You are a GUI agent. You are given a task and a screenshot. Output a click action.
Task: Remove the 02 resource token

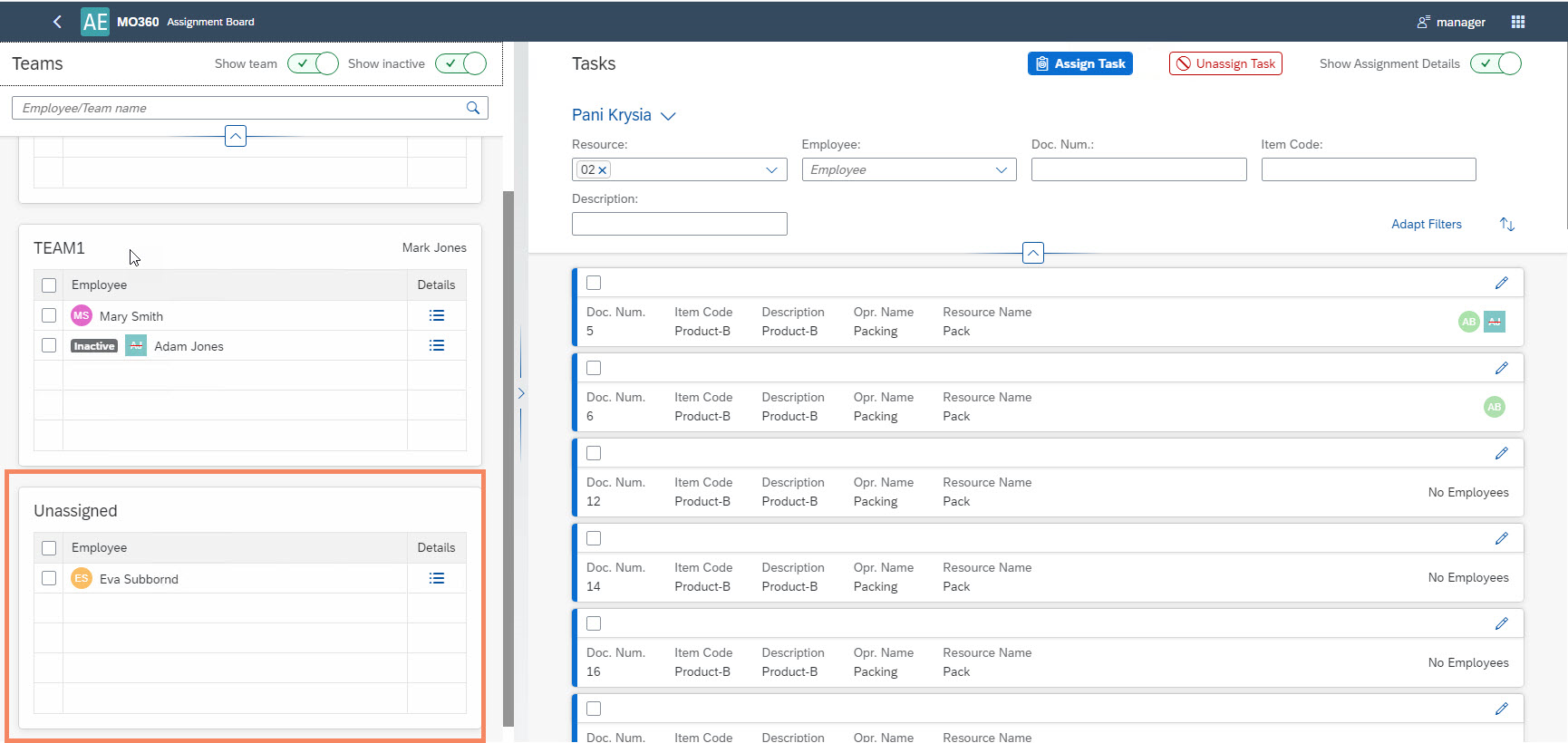[x=602, y=170]
